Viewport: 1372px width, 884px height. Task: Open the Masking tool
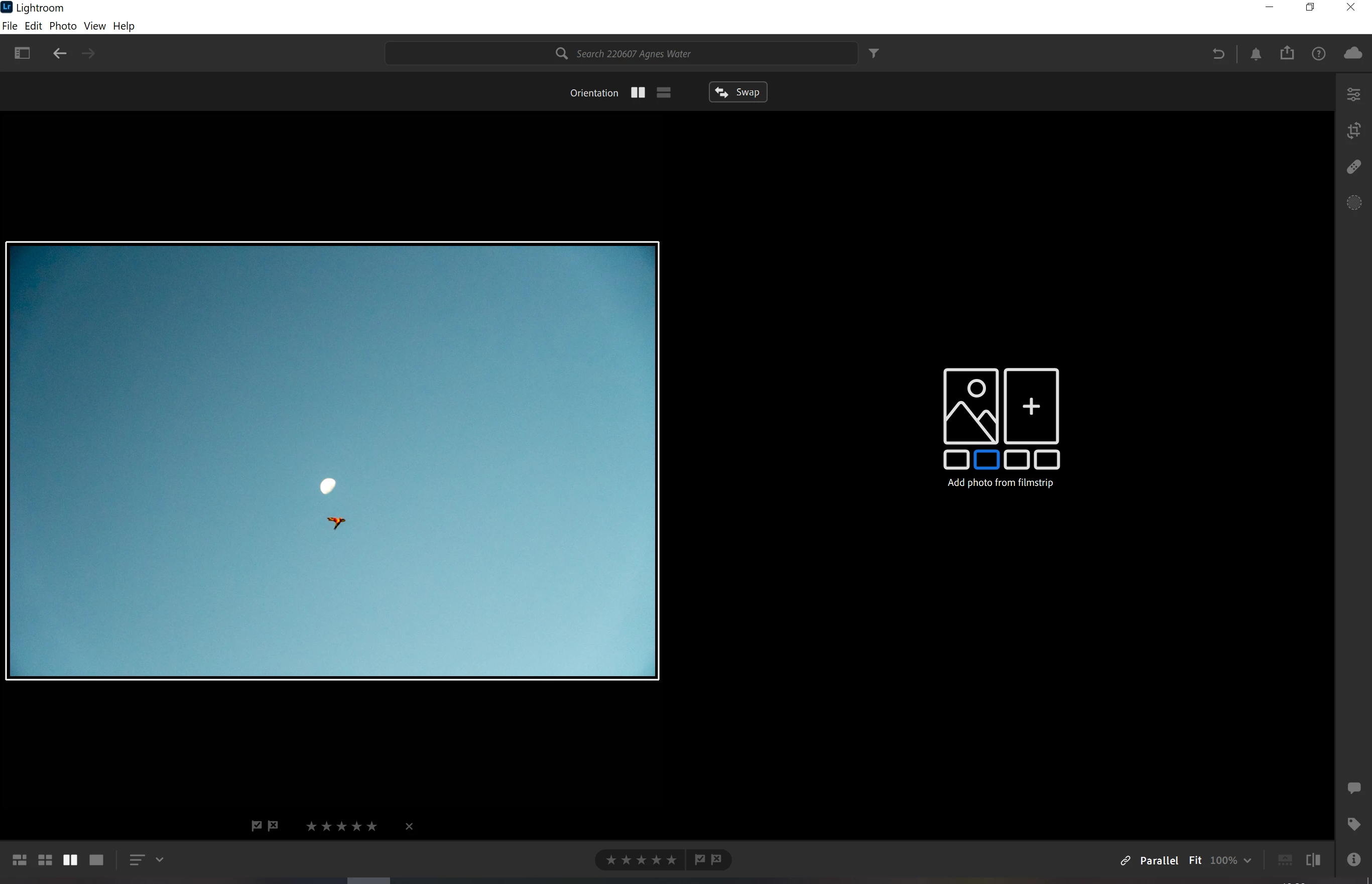(x=1353, y=203)
